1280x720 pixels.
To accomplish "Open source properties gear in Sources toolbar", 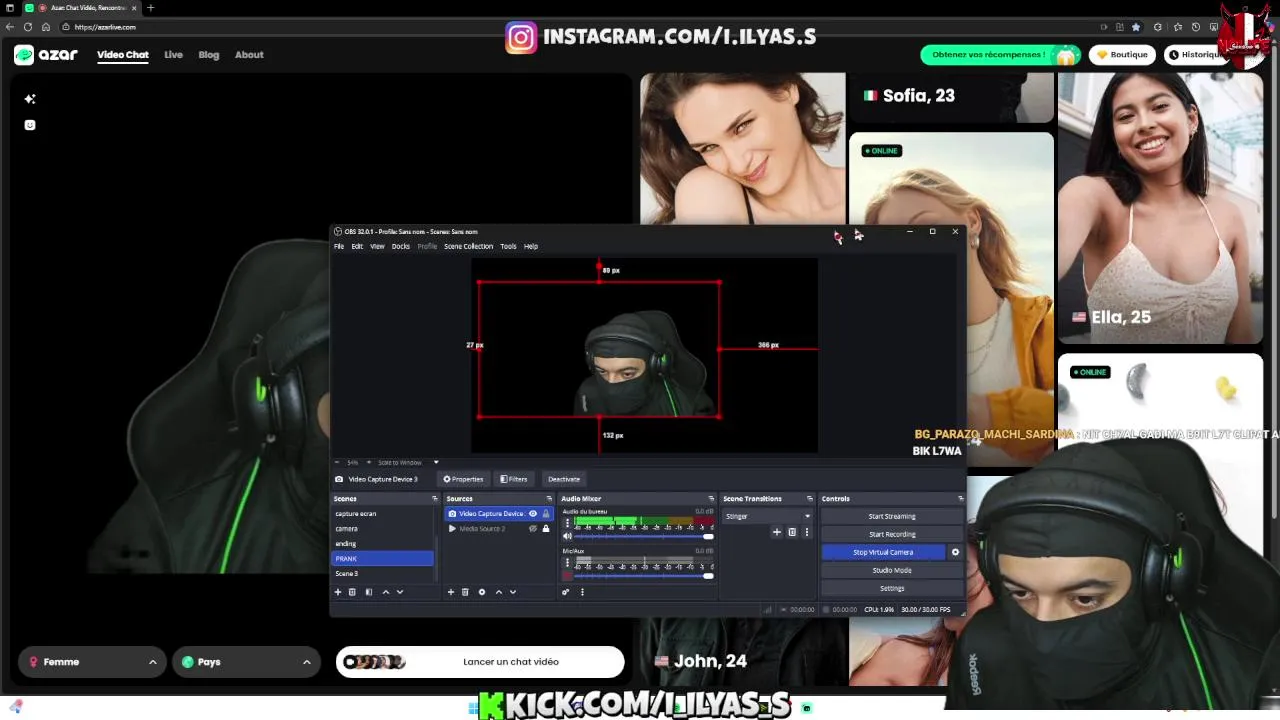I will [x=482, y=592].
